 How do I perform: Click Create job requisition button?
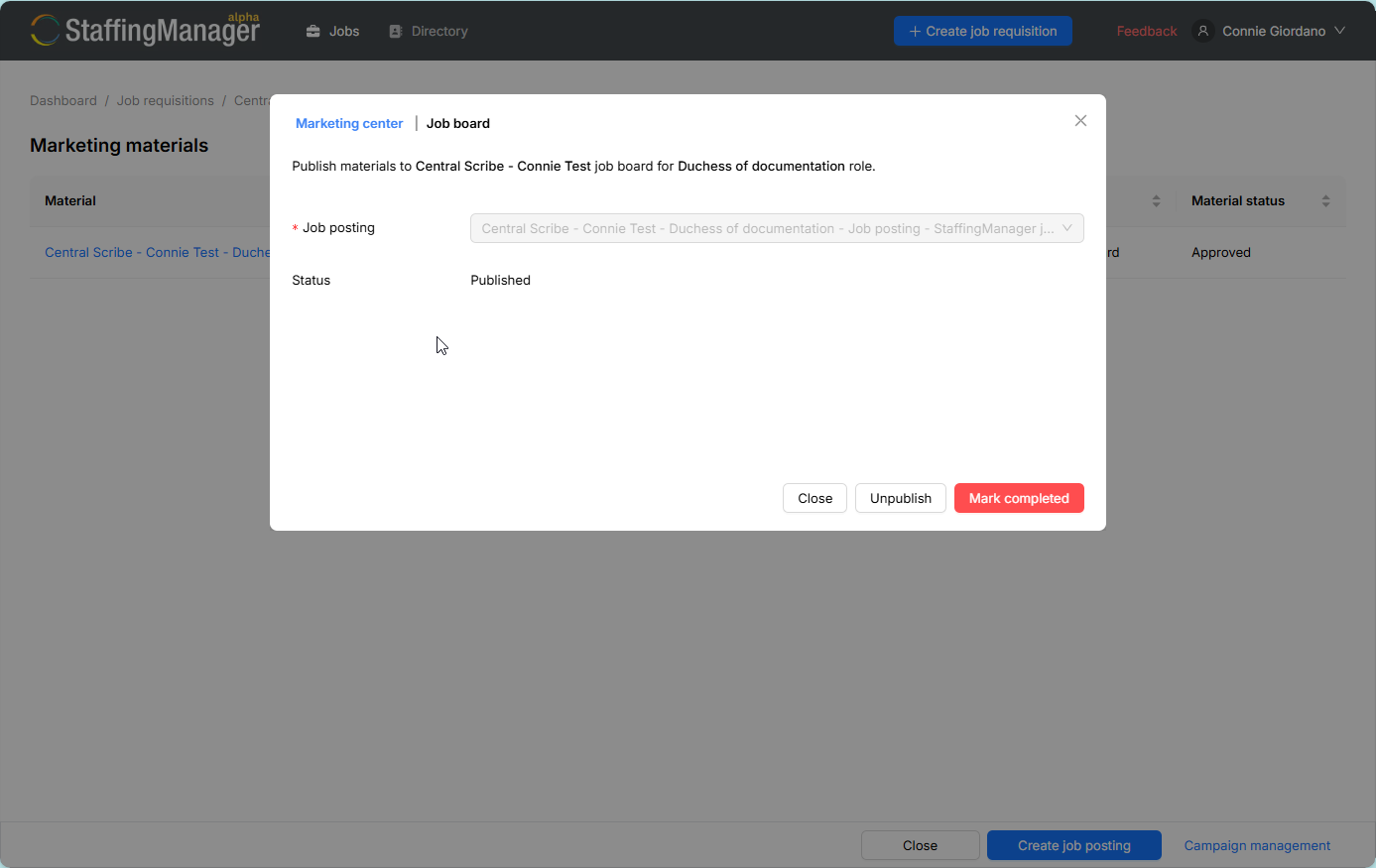982,31
